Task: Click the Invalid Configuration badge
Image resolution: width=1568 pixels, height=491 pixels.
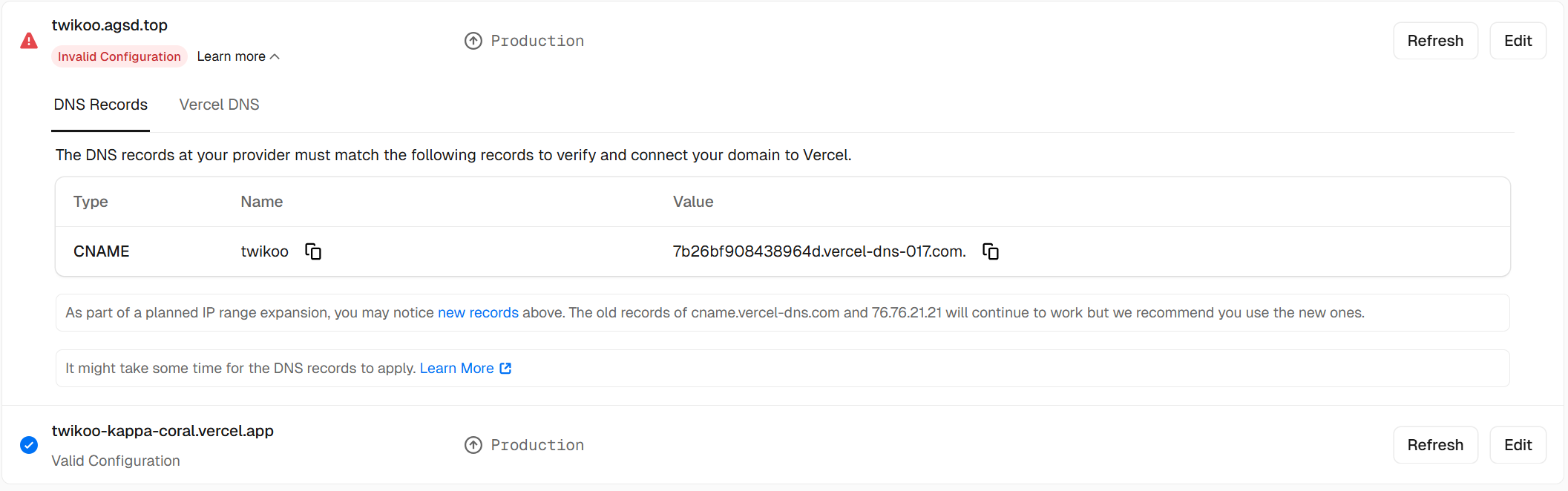Action: 119,56
